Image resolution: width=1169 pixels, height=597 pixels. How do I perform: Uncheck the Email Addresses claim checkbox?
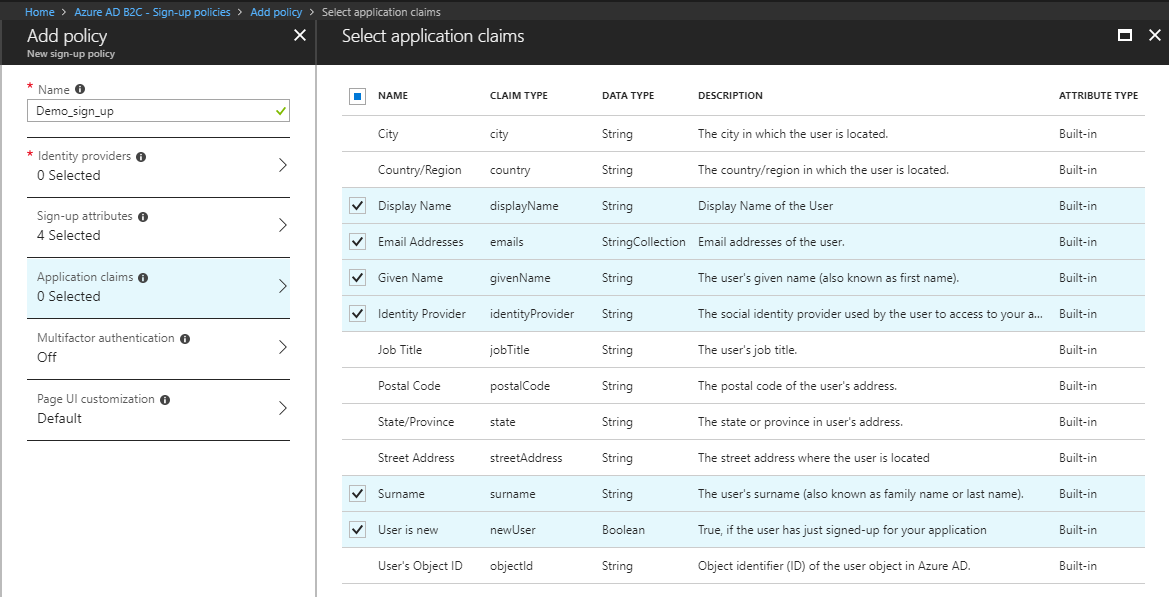[358, 241]
